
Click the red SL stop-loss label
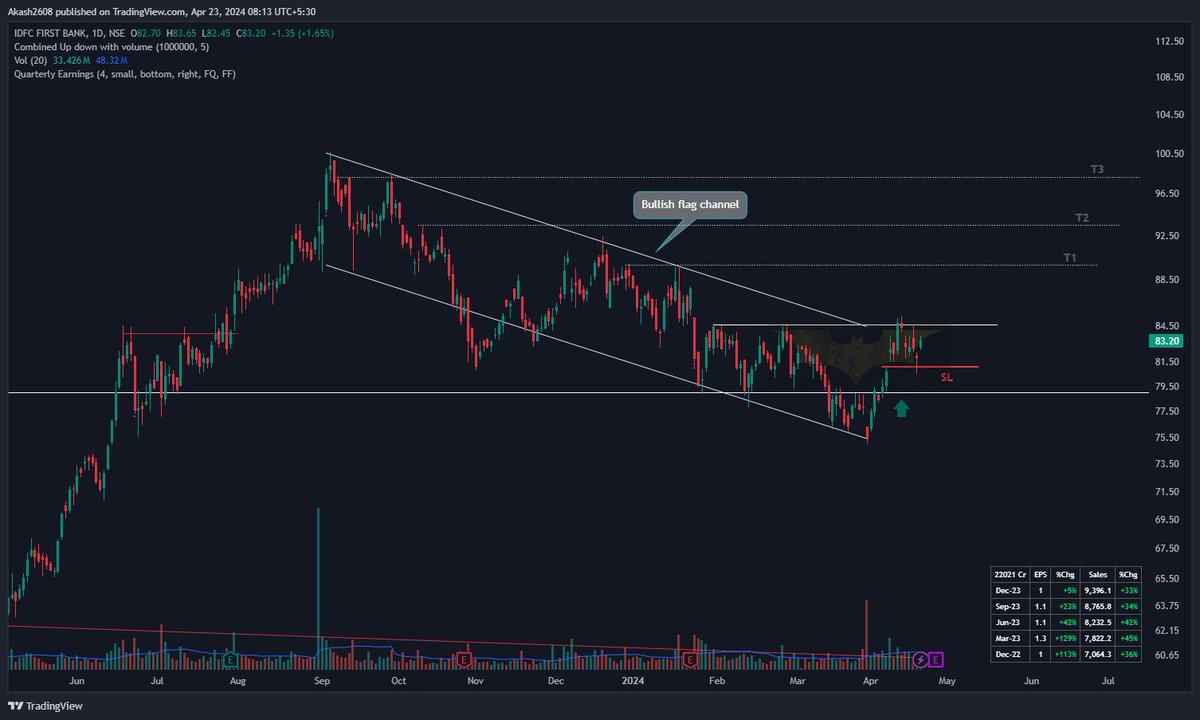click(946, 378)
